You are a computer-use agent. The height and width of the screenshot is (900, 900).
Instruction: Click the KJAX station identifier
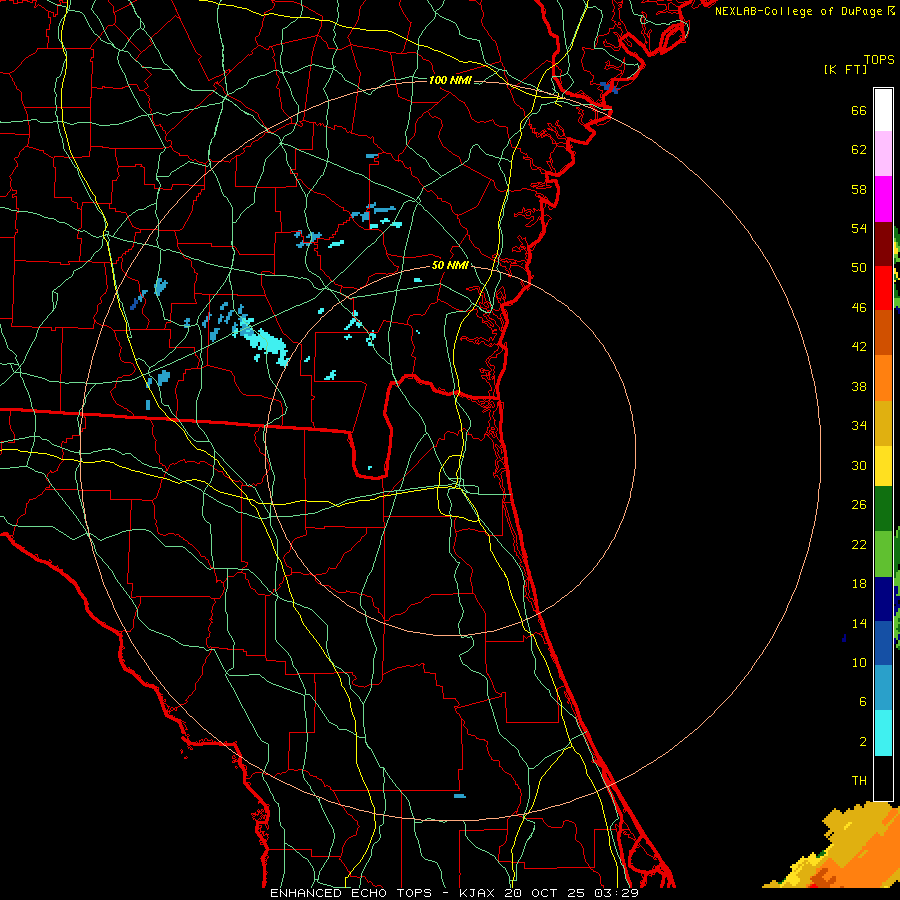tap(479, 893)
